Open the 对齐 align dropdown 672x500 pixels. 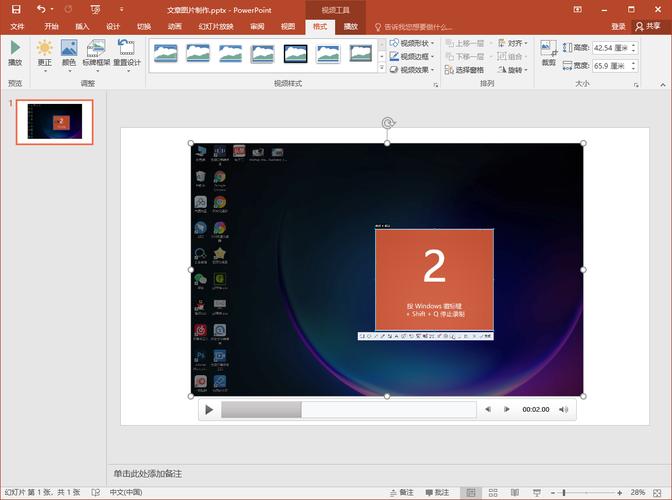513,43
